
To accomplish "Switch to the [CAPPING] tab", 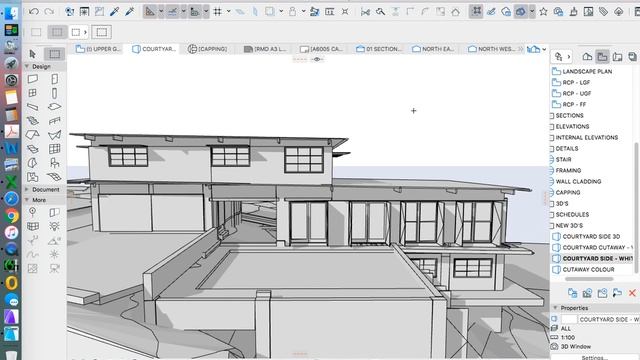I will (x=208, y=49).
